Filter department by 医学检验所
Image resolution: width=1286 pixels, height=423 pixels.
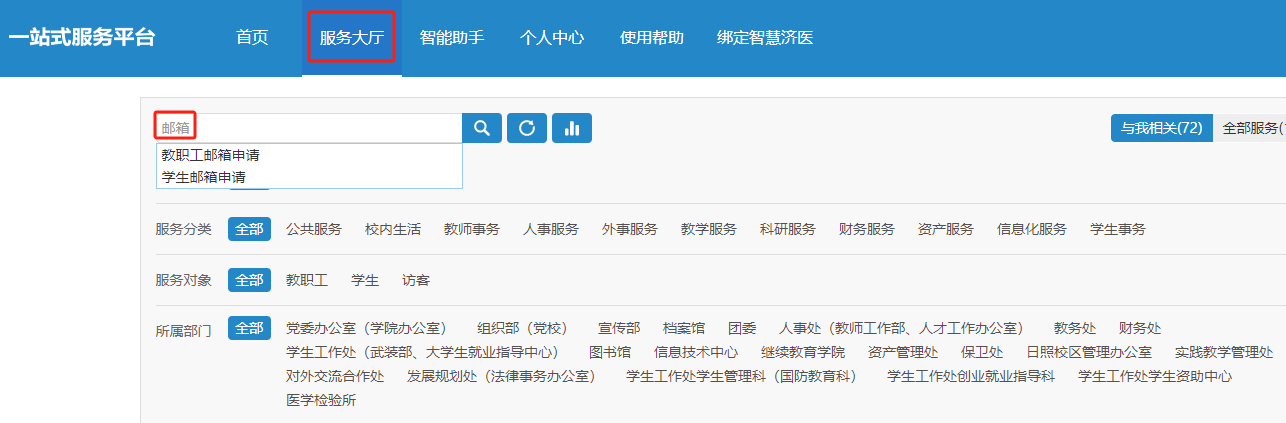[321, 400]
